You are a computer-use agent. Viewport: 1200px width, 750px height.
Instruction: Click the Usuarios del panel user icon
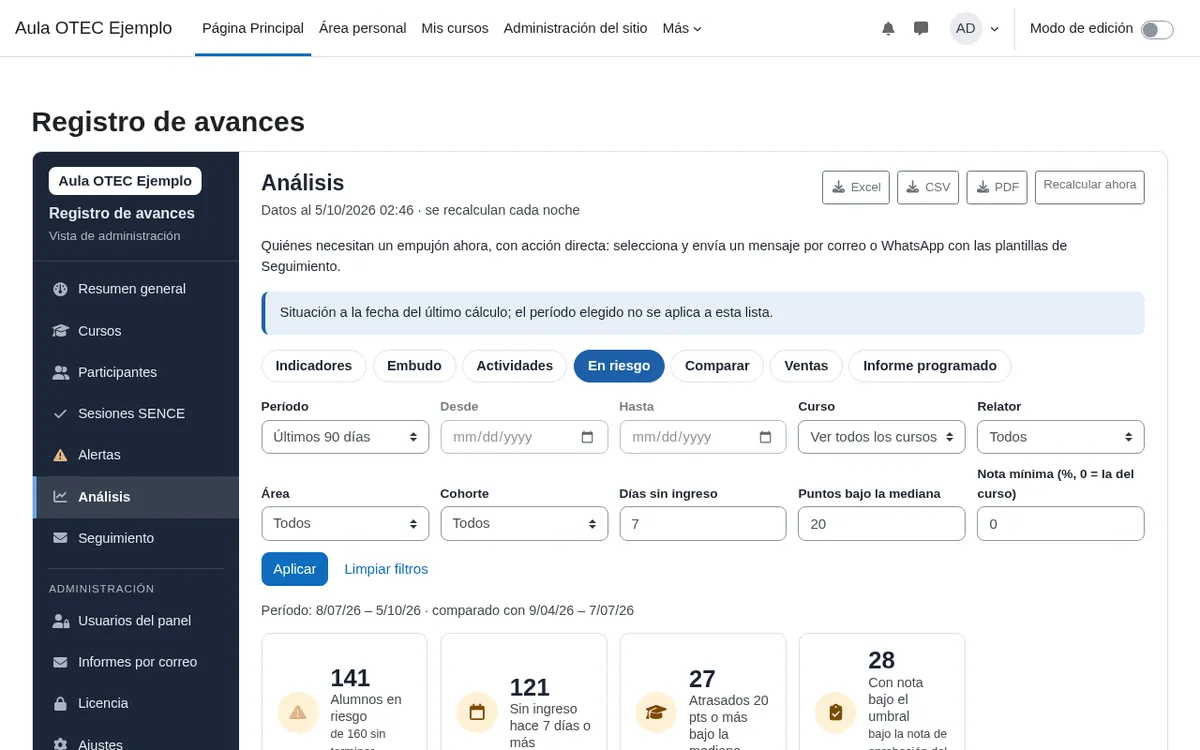[60, 621]
